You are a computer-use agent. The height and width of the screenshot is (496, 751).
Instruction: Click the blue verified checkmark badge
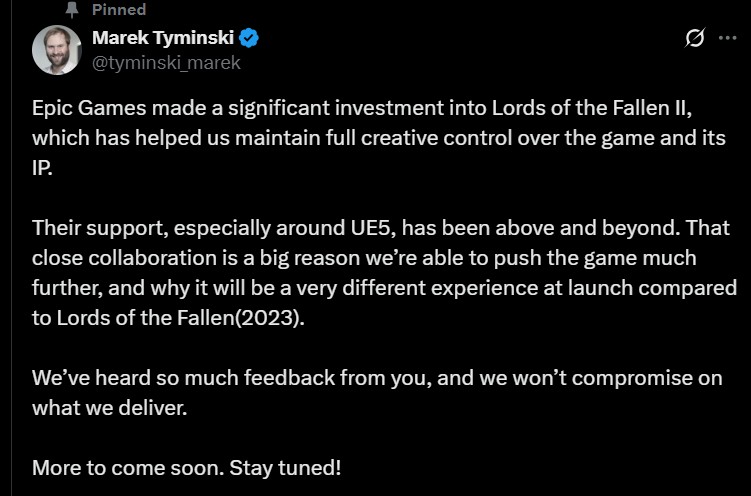pos(249,38)
